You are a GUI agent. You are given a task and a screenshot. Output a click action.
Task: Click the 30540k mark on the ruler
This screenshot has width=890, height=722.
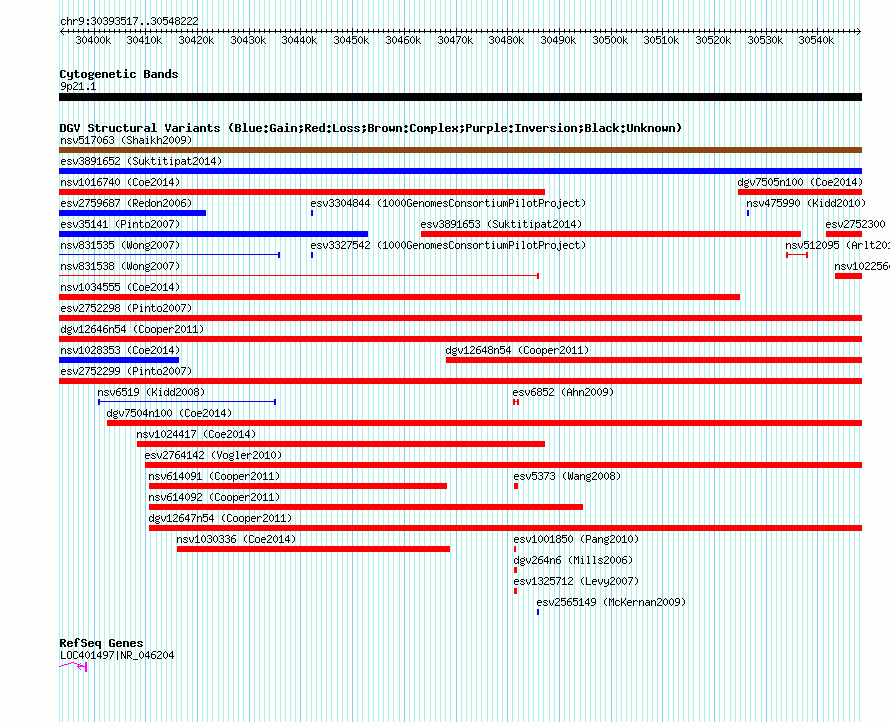tap(816, 40)
